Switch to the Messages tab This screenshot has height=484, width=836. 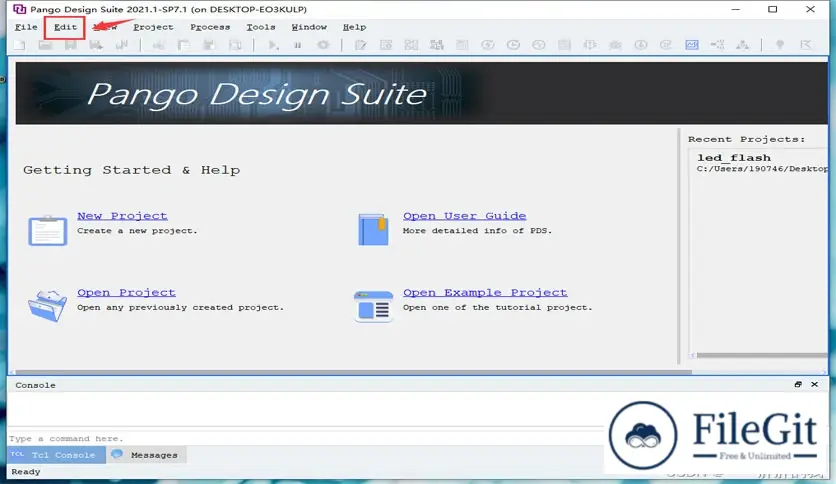pyautogui.click(x=147, y=455)
